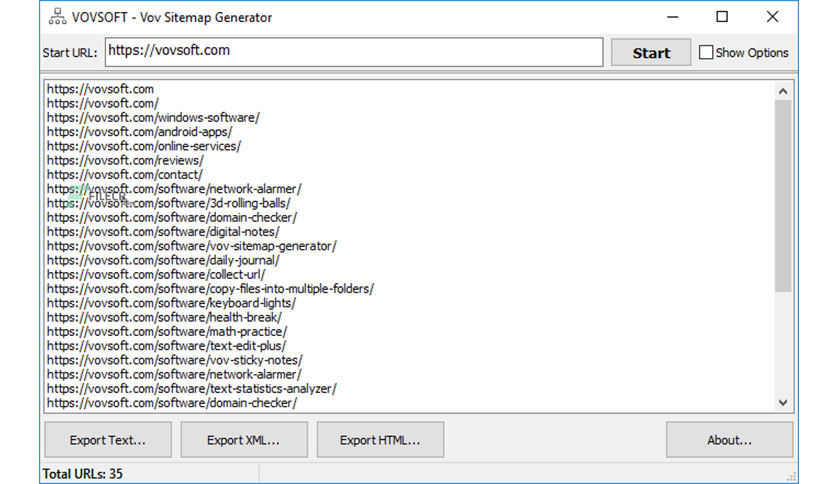Viewport: 836px width, 484px height.
Task: Select the health-break URL line
Action: point(164,318)
